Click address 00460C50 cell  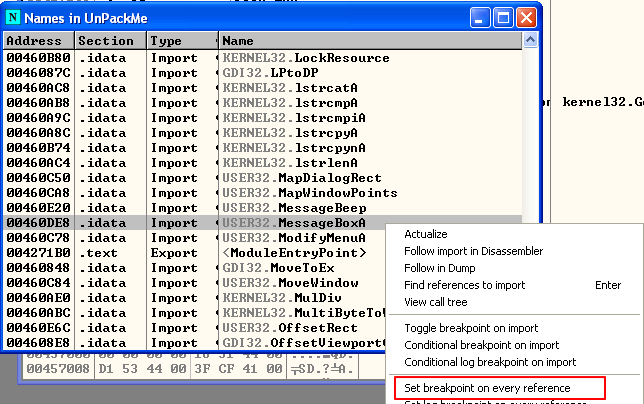[x=39, y=177]
